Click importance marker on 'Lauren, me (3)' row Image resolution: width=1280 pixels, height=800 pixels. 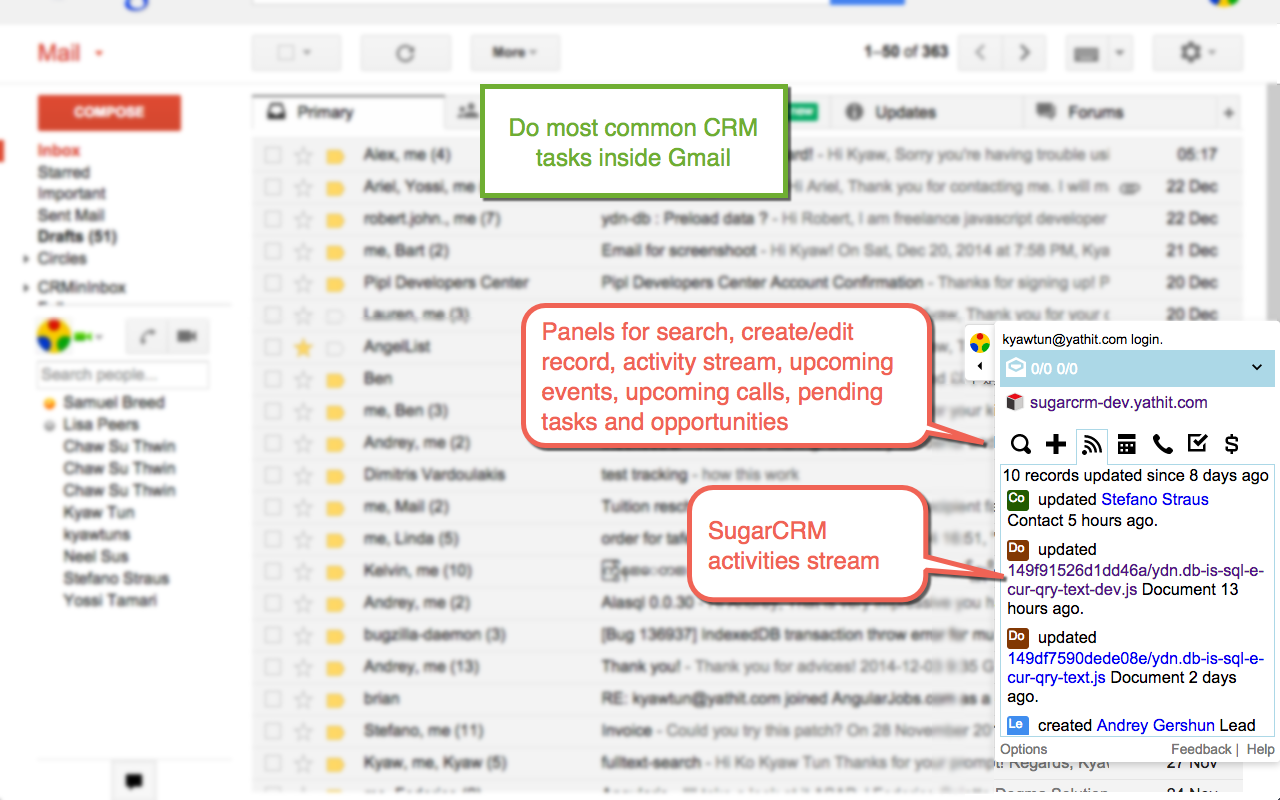coord(334,315)
